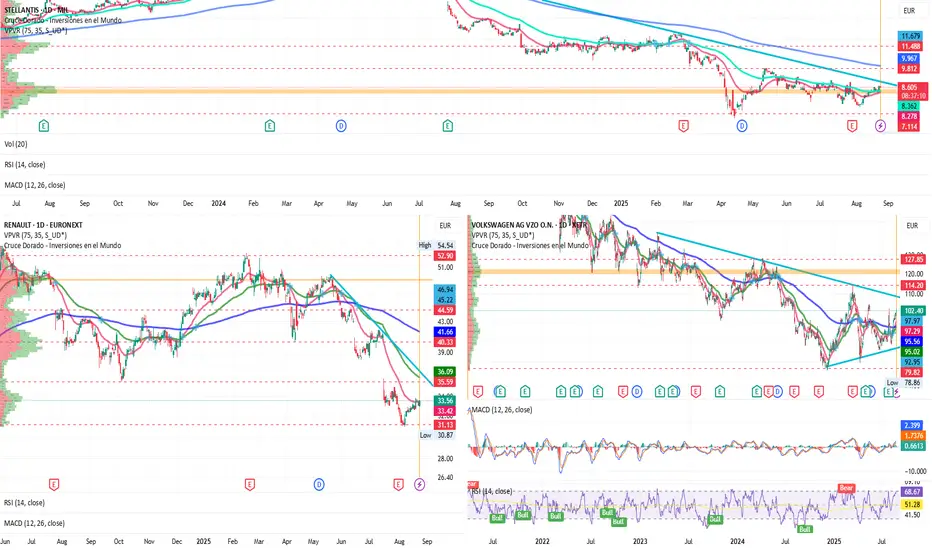Select RSI (14, close) legend under Stellantis chart
The height and width of the screenshot is (550, 932).
(25, 164)
